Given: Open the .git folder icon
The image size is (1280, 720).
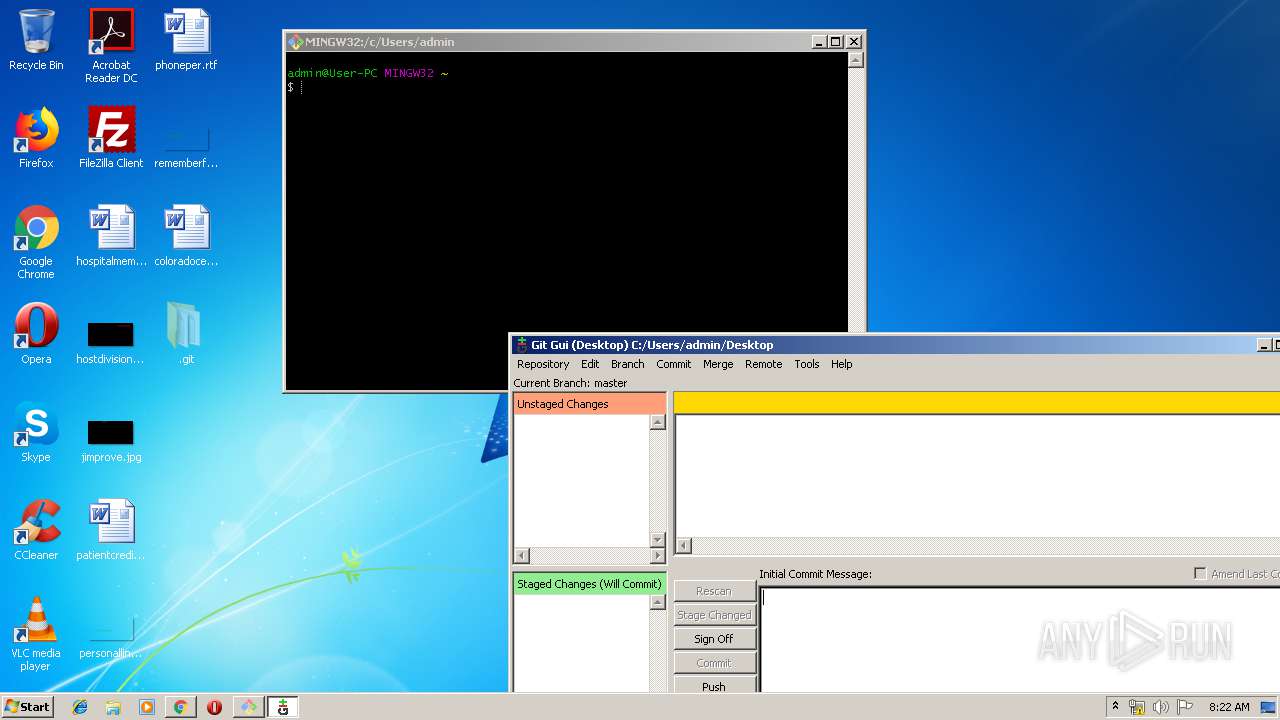Looking at the screenshot, I should (x=186, y=334).
